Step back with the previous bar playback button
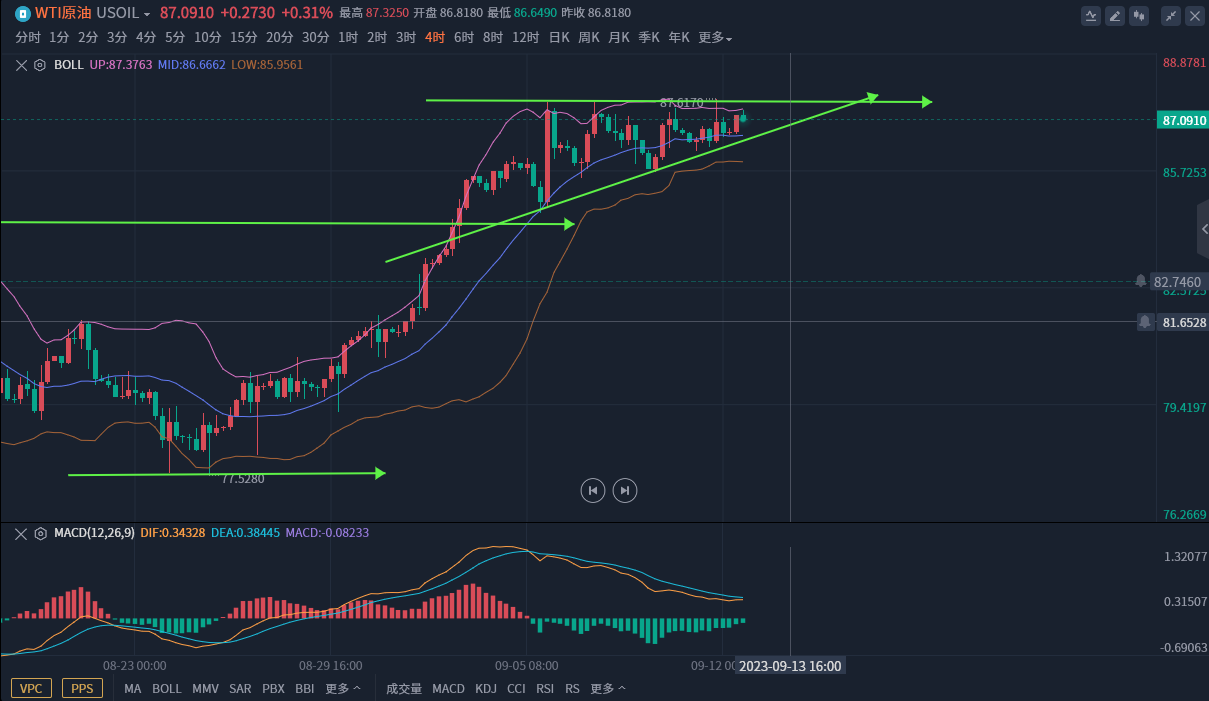1209x701 pixels. click(x=593, y=490)
